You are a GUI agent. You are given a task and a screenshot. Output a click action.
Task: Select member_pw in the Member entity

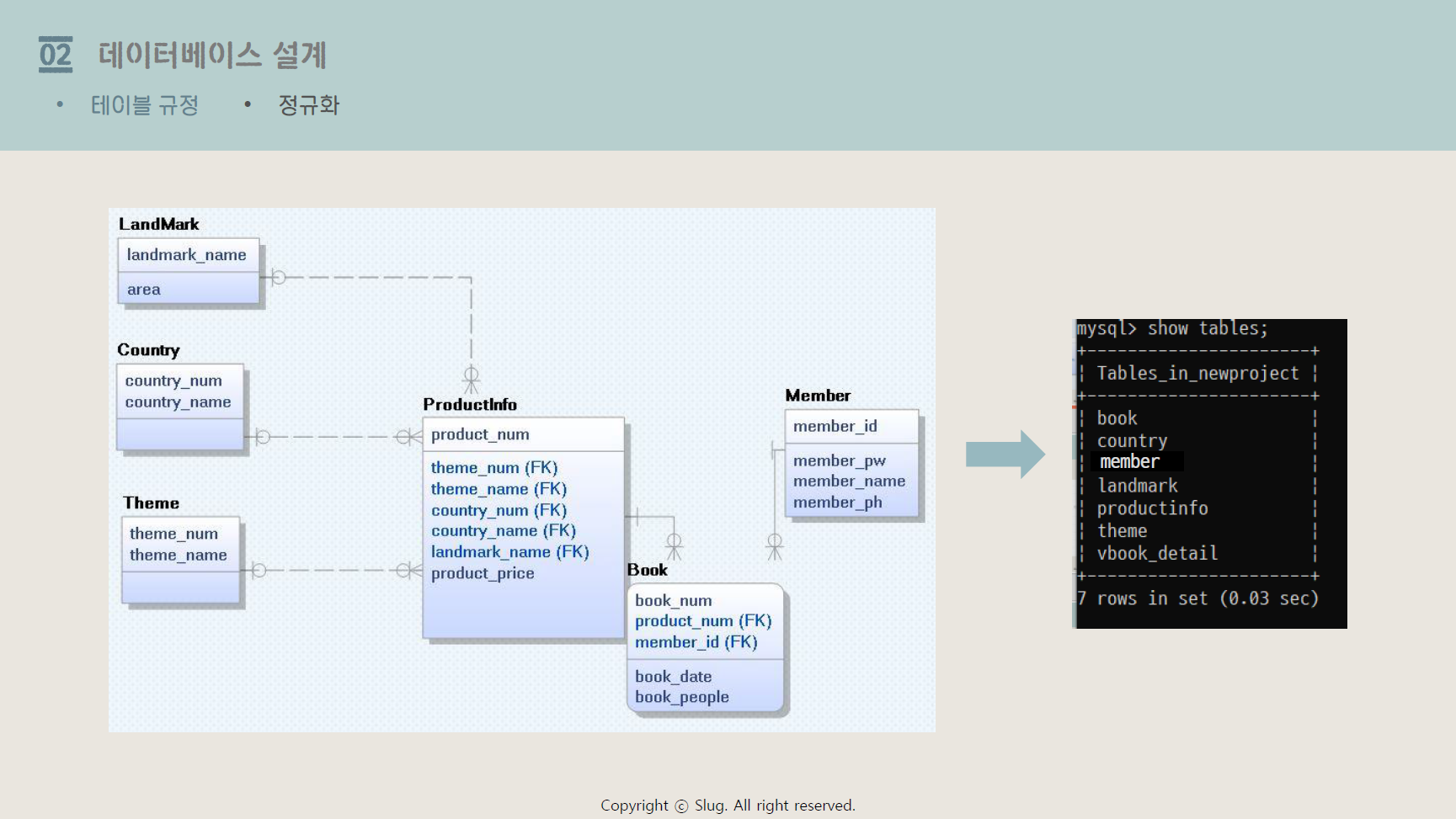tap(840, 461)
